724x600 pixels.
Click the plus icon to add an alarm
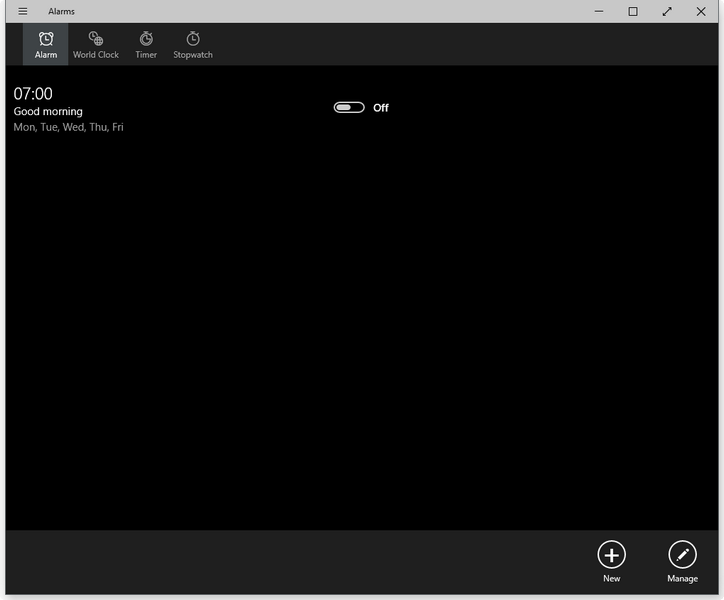(611, 554)
